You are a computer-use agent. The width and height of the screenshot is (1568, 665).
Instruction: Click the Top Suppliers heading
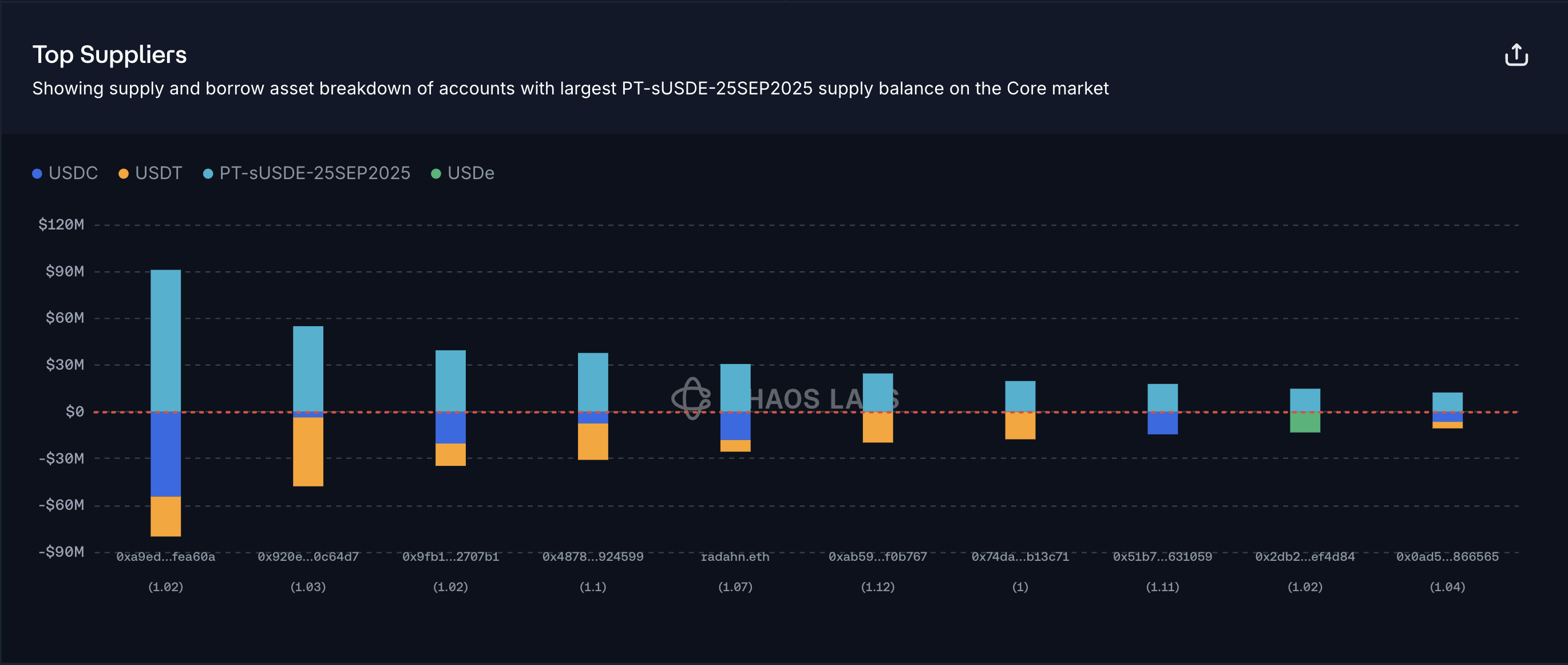(x=109, y=55)
